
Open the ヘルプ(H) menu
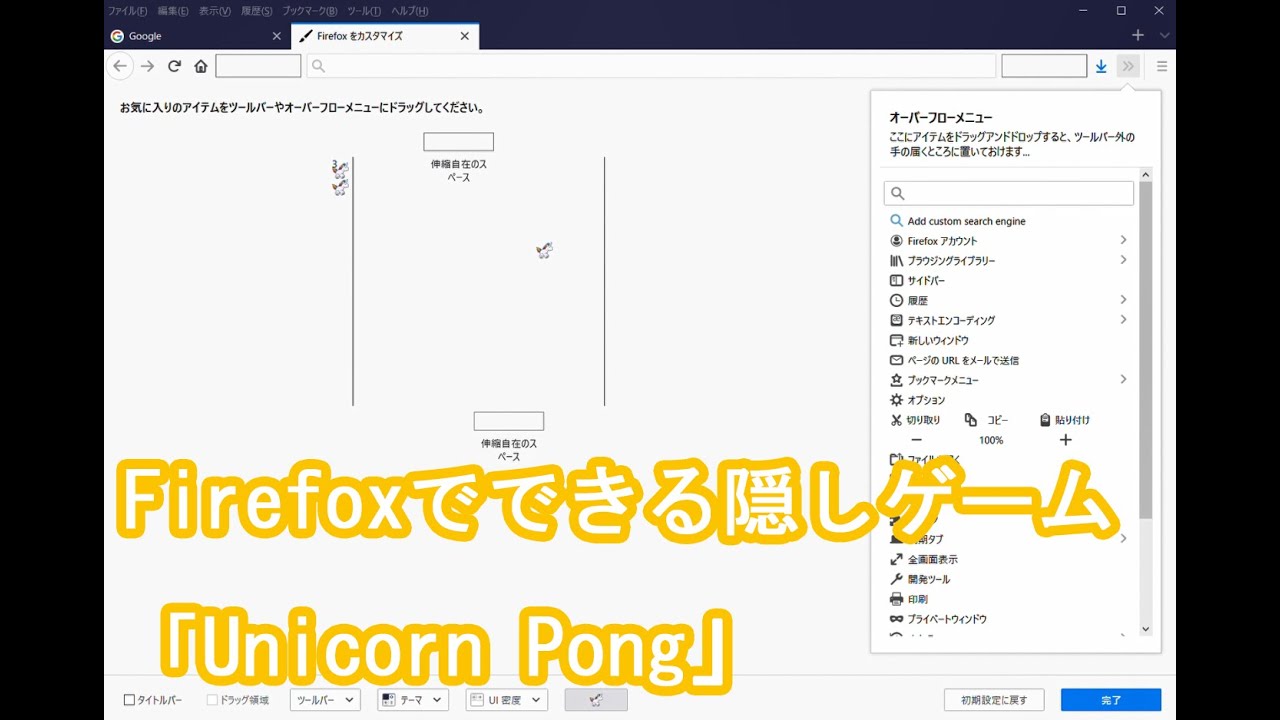[409, 11]
